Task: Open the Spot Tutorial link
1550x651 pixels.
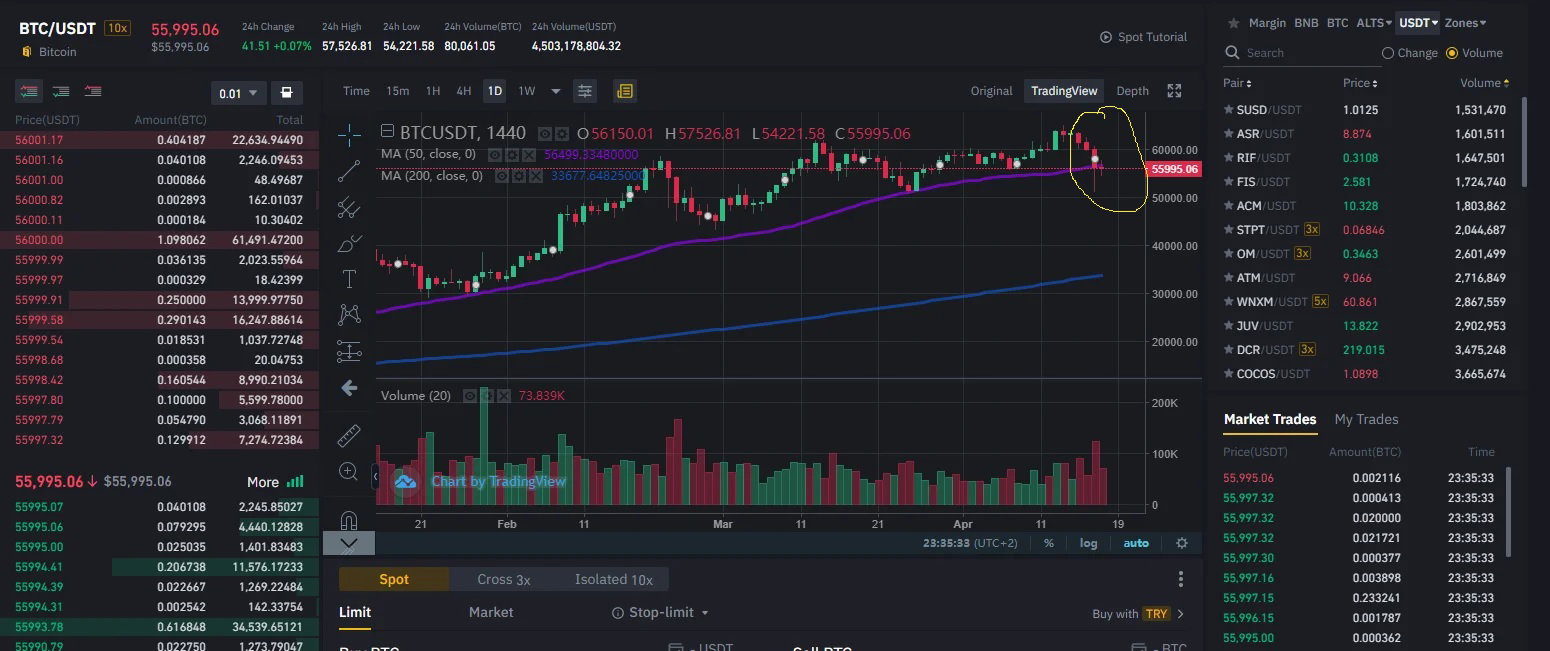Action: click(1143, 37)
